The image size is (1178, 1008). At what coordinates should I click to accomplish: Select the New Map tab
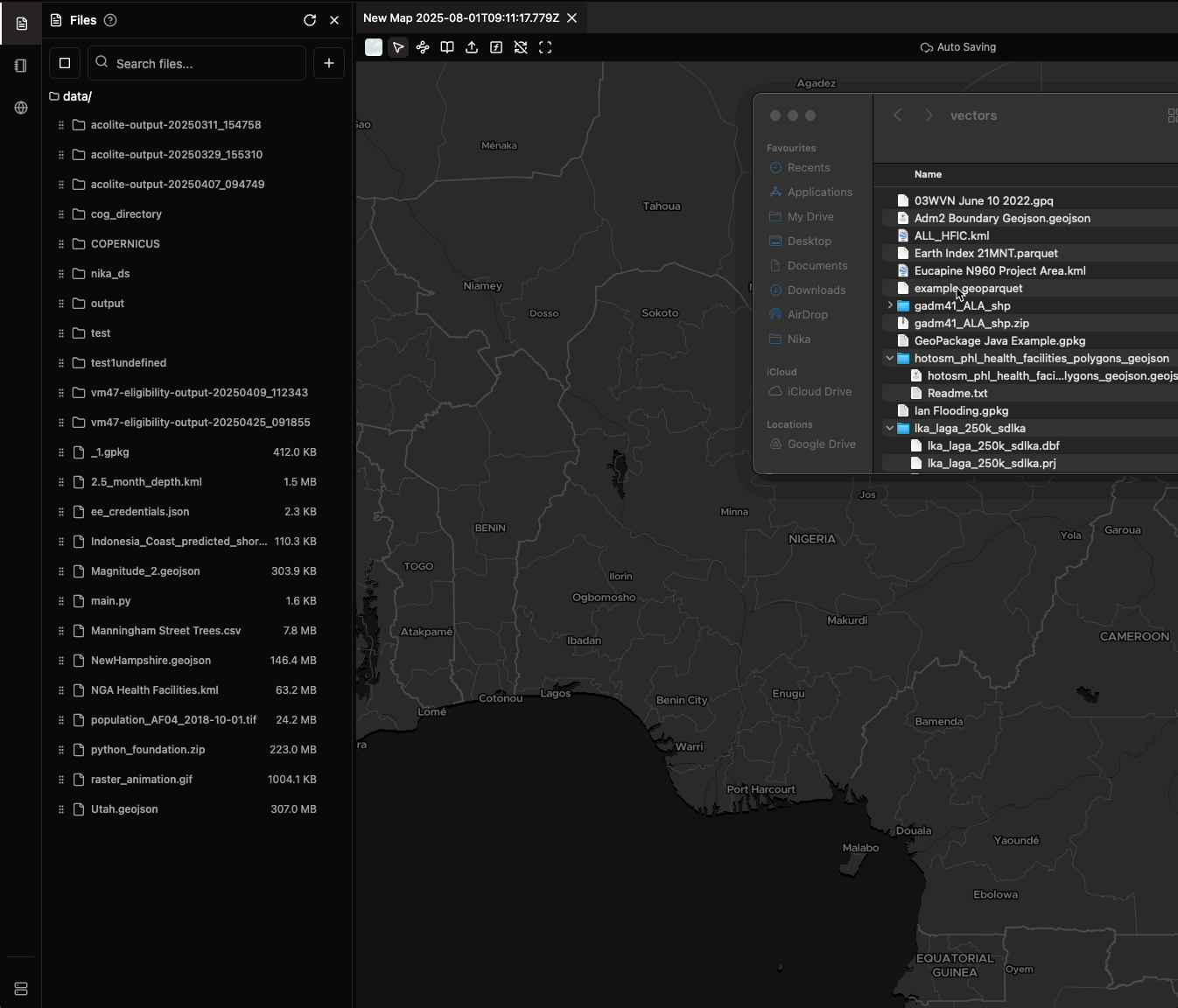point(460,18)
